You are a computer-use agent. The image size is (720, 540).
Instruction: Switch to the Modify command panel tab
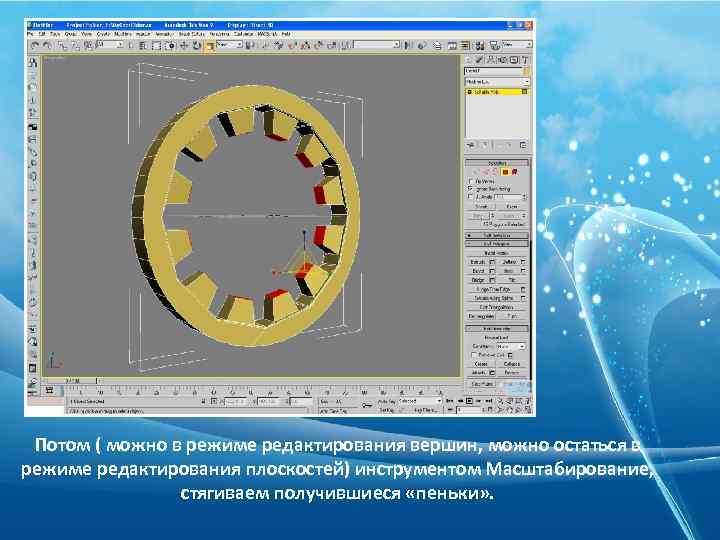pos(479,60)
